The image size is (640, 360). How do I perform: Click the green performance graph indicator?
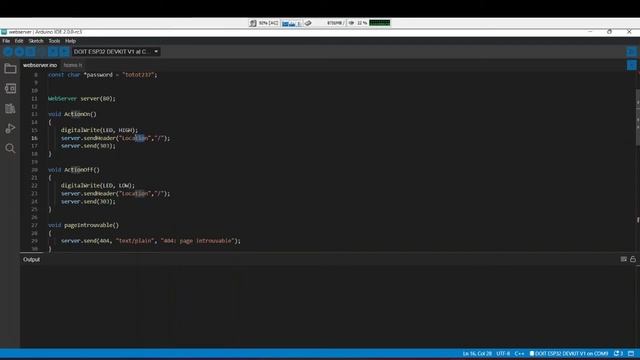click(380, 23)
